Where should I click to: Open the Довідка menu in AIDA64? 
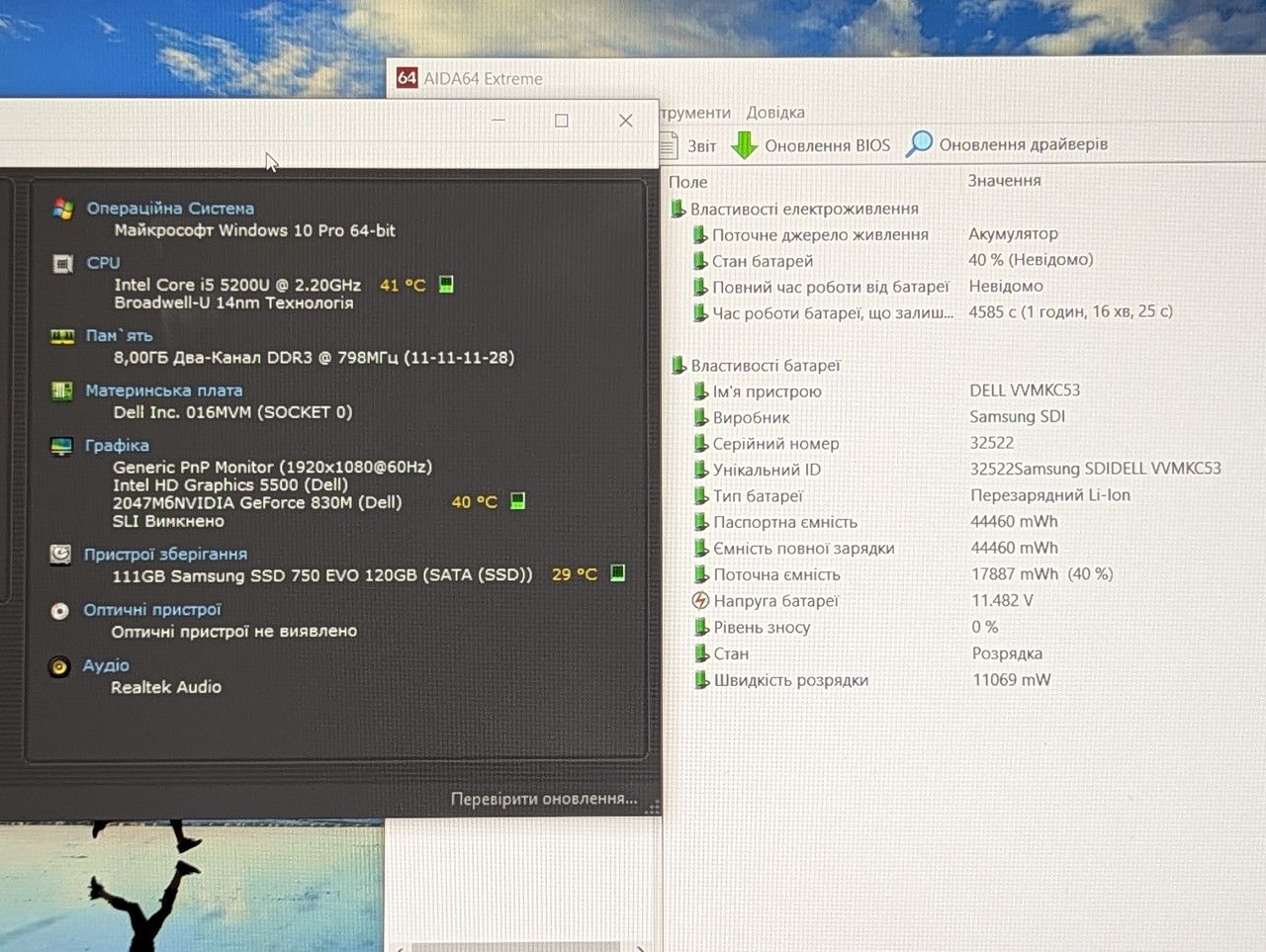[x=775, y=113]
